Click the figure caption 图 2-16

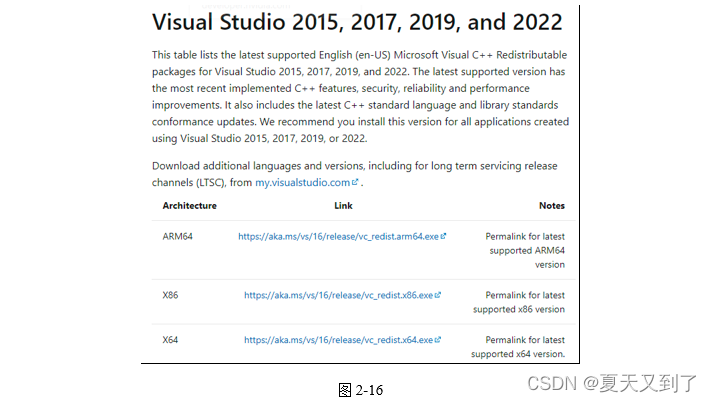coord(361,390)
